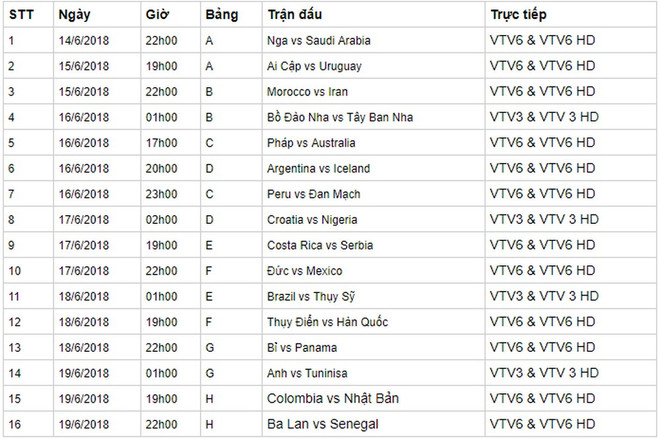Select Bồ Đào Nha vs Tây Ban Nha

coord(341,117)
